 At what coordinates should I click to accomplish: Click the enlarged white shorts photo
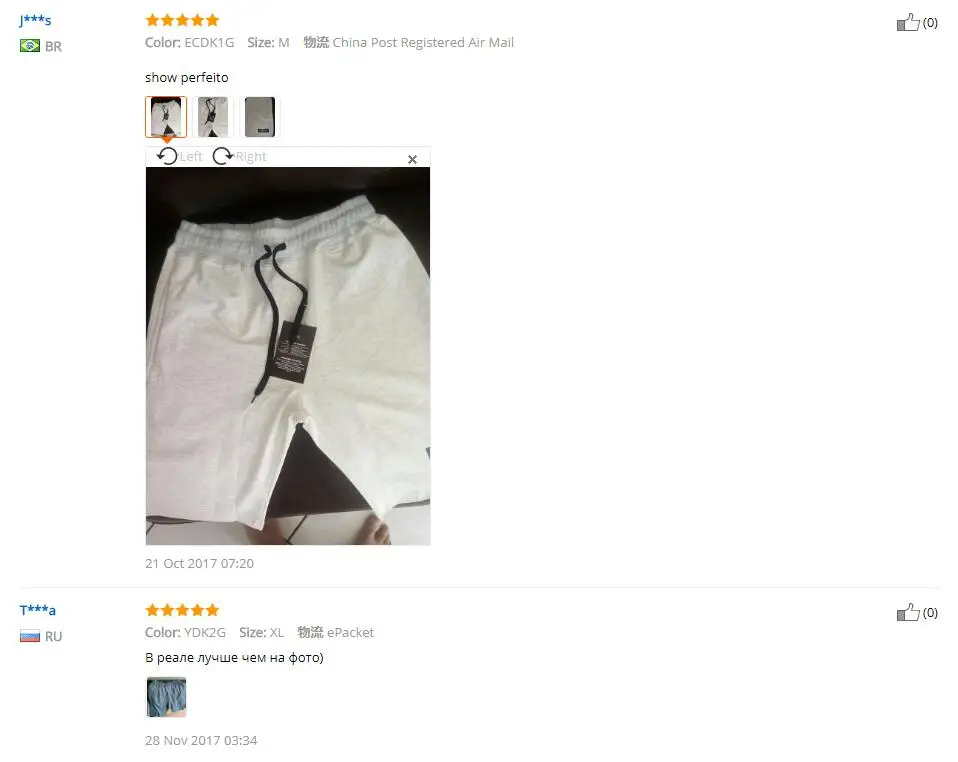tap(288, 356)
